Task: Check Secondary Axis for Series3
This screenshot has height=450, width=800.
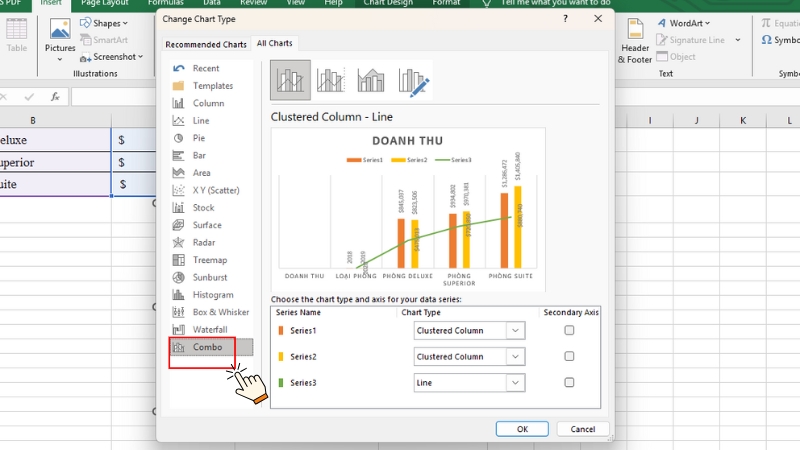Action: pos(569,382)
